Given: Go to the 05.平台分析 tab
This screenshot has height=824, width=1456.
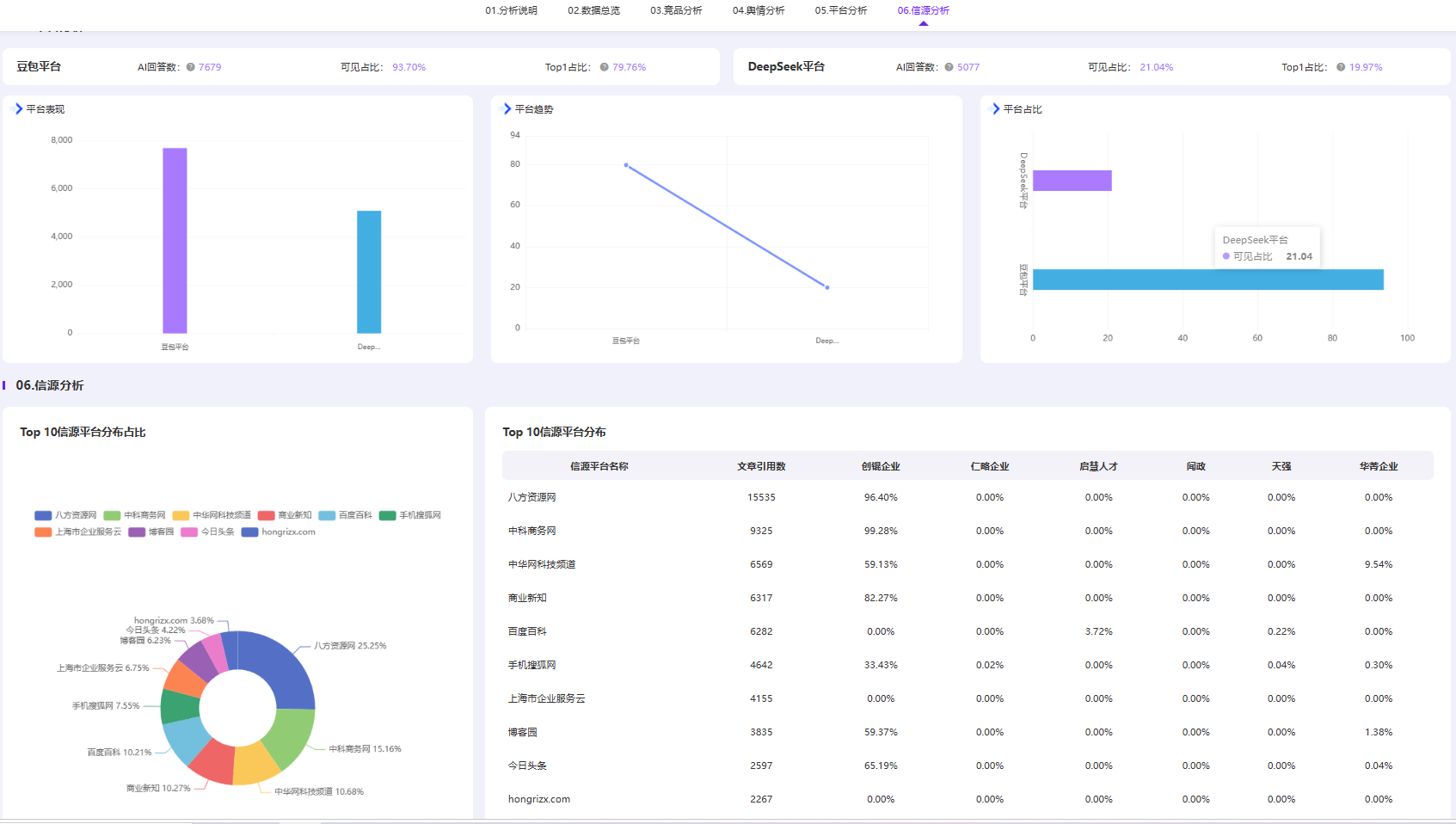Looking at the screenshot, I should coord(841,10).
